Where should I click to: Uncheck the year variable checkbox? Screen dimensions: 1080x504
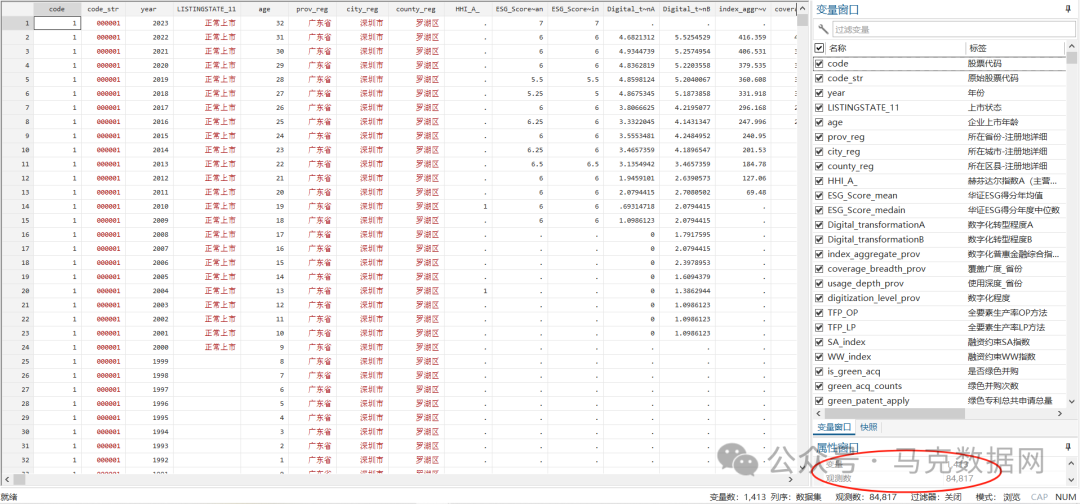[x=819, y=93]
